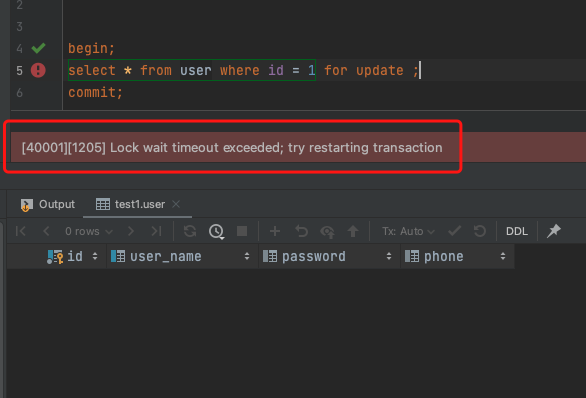586x398 pixels.
Task: Click the sort arrows on user_name column
Action: click(x=247, y=256)
